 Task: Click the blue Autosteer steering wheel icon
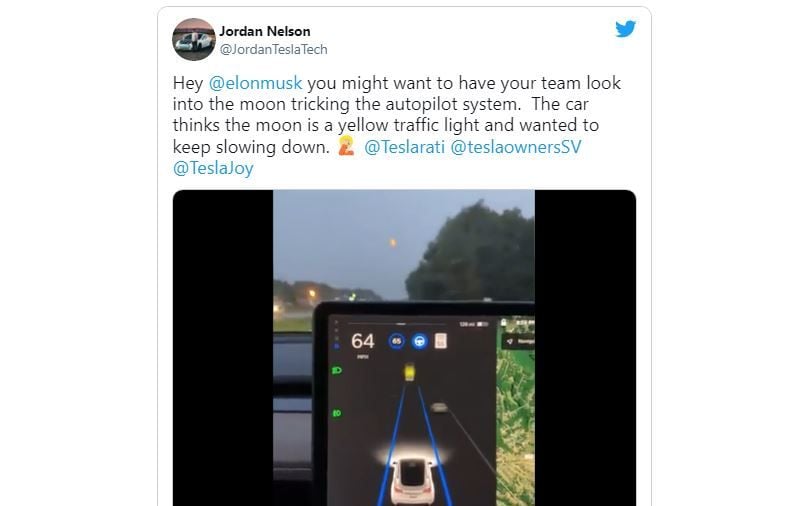tap(419, 341)
